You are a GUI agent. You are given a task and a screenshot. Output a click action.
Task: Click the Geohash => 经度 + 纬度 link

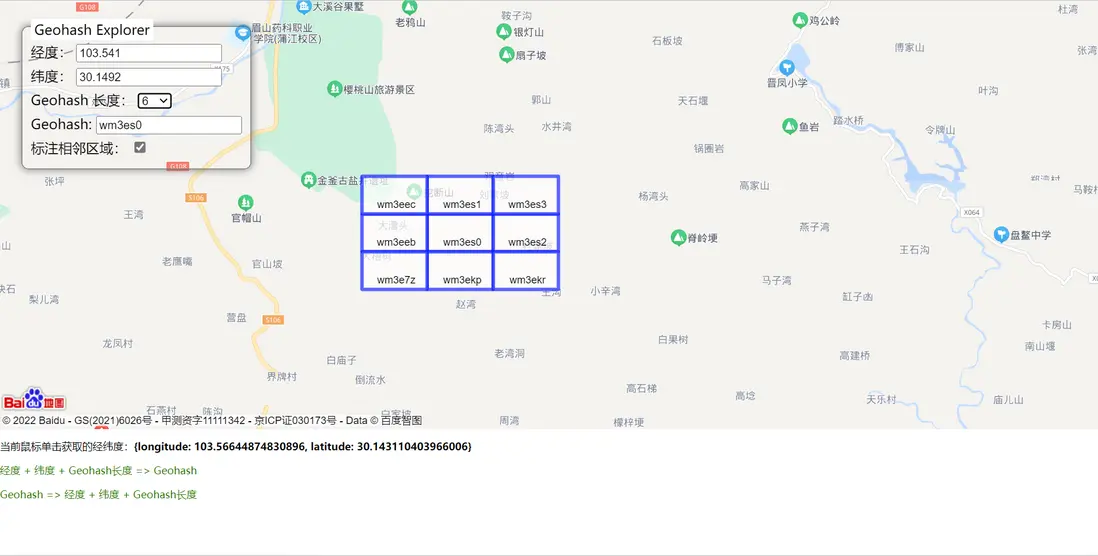pos(98,494)
